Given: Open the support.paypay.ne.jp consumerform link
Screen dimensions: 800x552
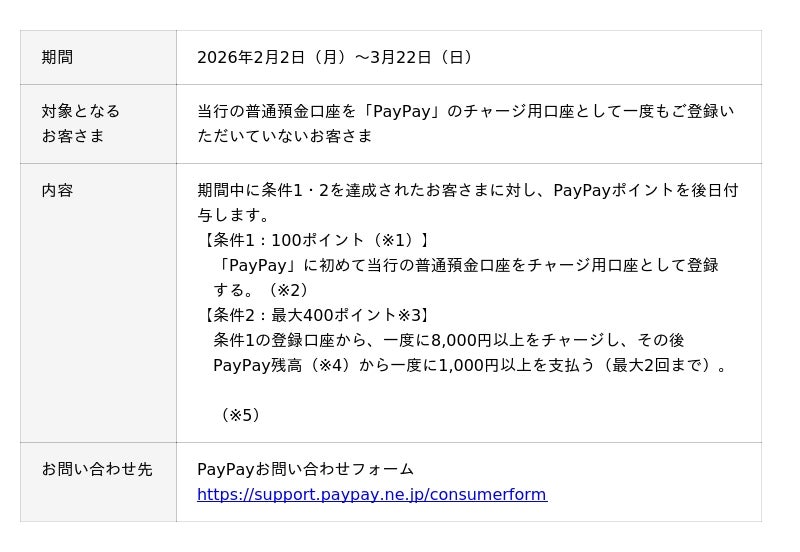Looking at the screenshot, I should (x=371, y=494).
